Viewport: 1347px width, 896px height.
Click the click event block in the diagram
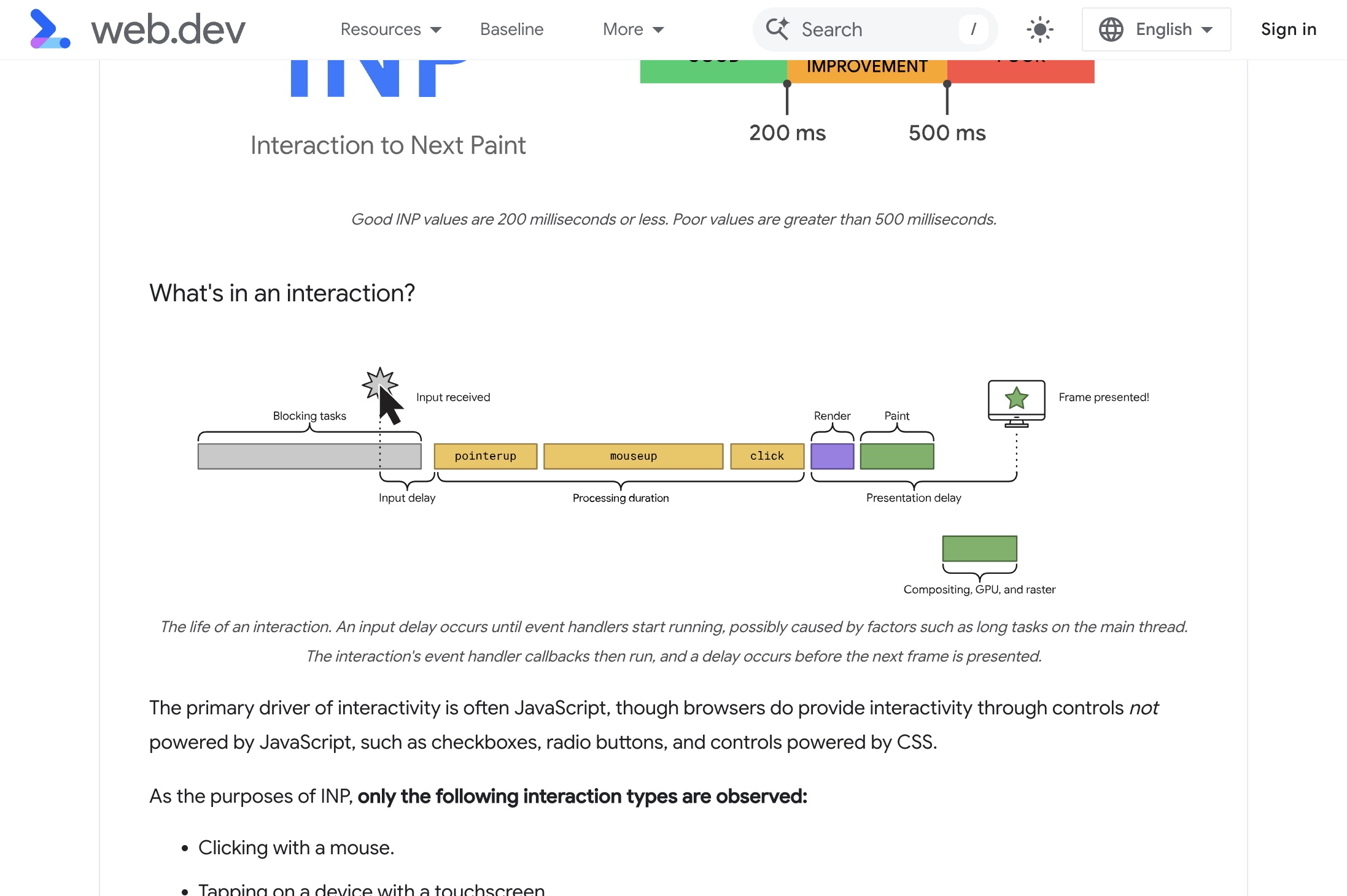[x=767, y=456]
